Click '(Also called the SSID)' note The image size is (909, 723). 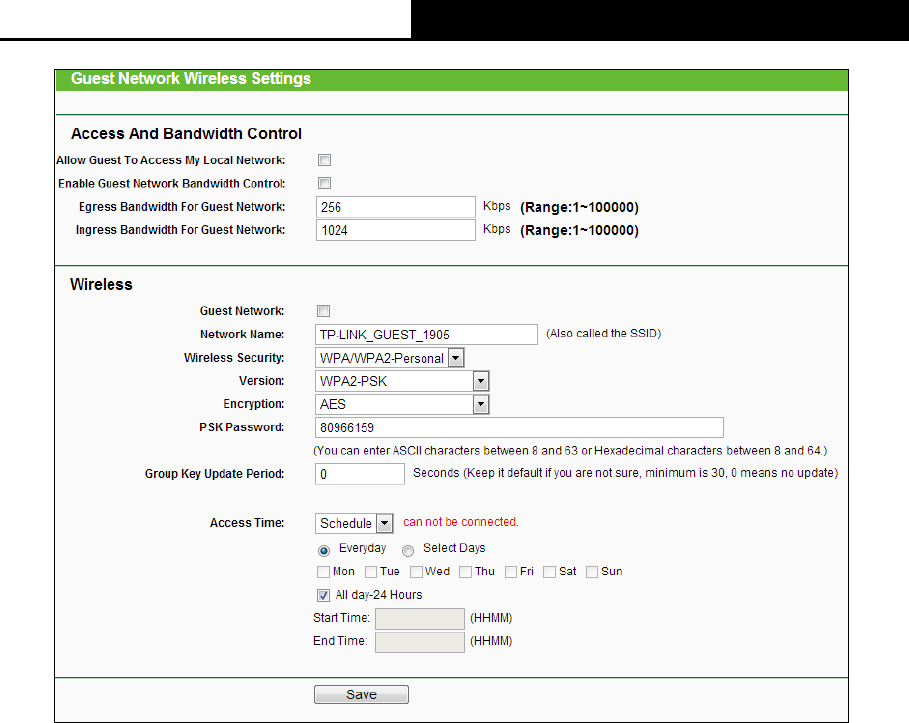point(603,333)
